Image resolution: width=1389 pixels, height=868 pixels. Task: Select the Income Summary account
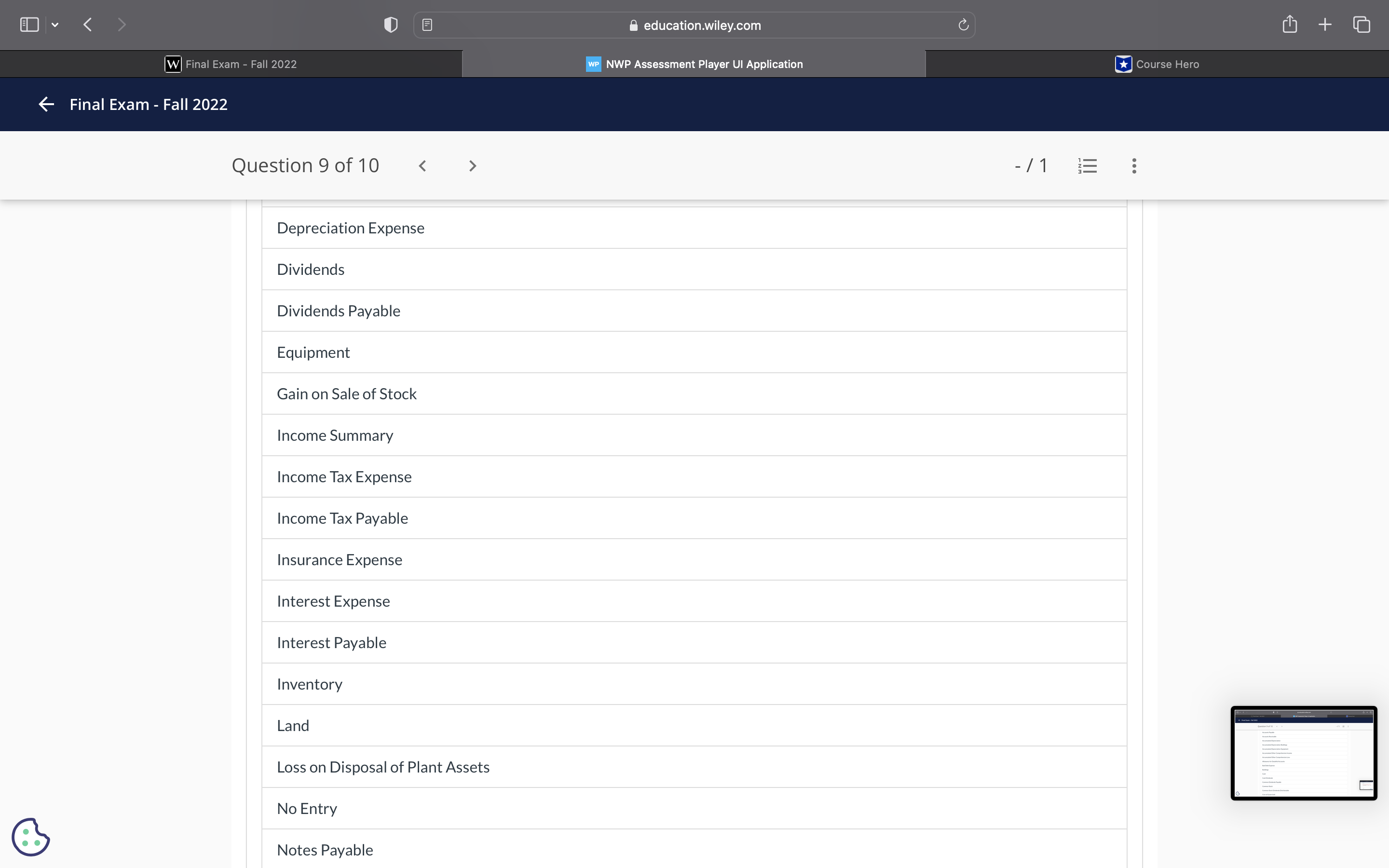[335, 435]
